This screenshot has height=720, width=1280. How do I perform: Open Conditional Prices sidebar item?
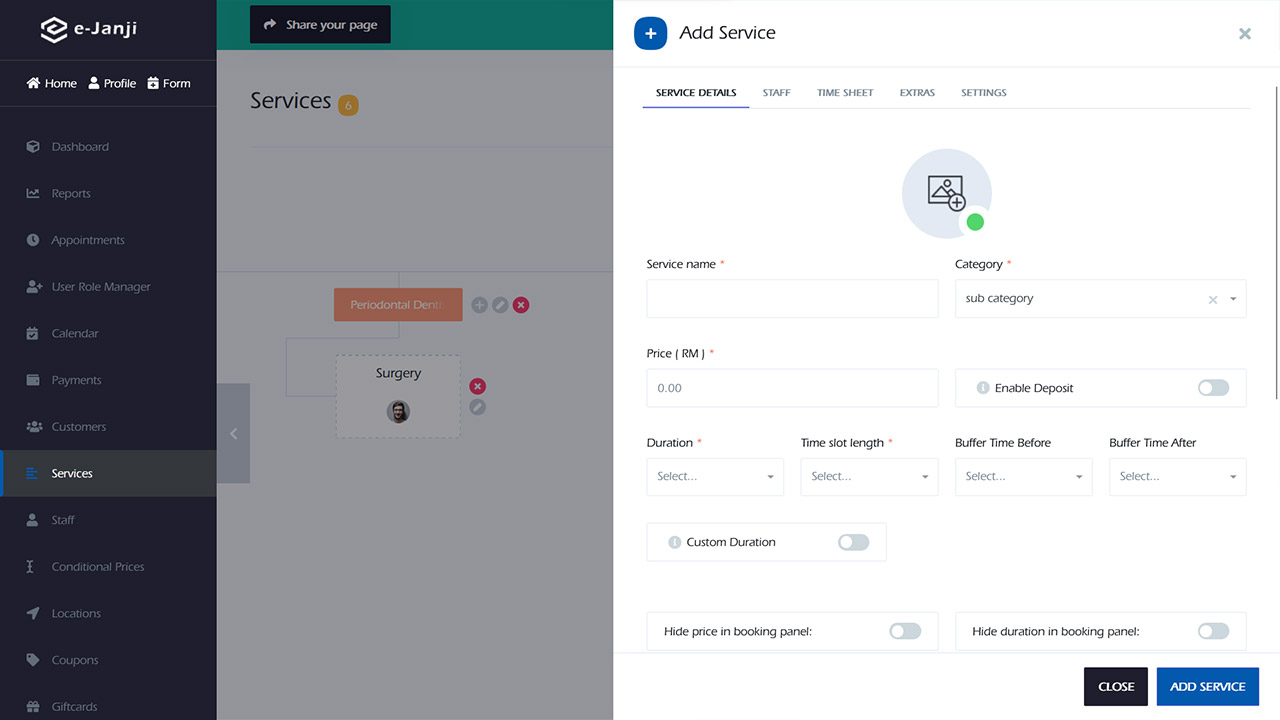point(108,567)
